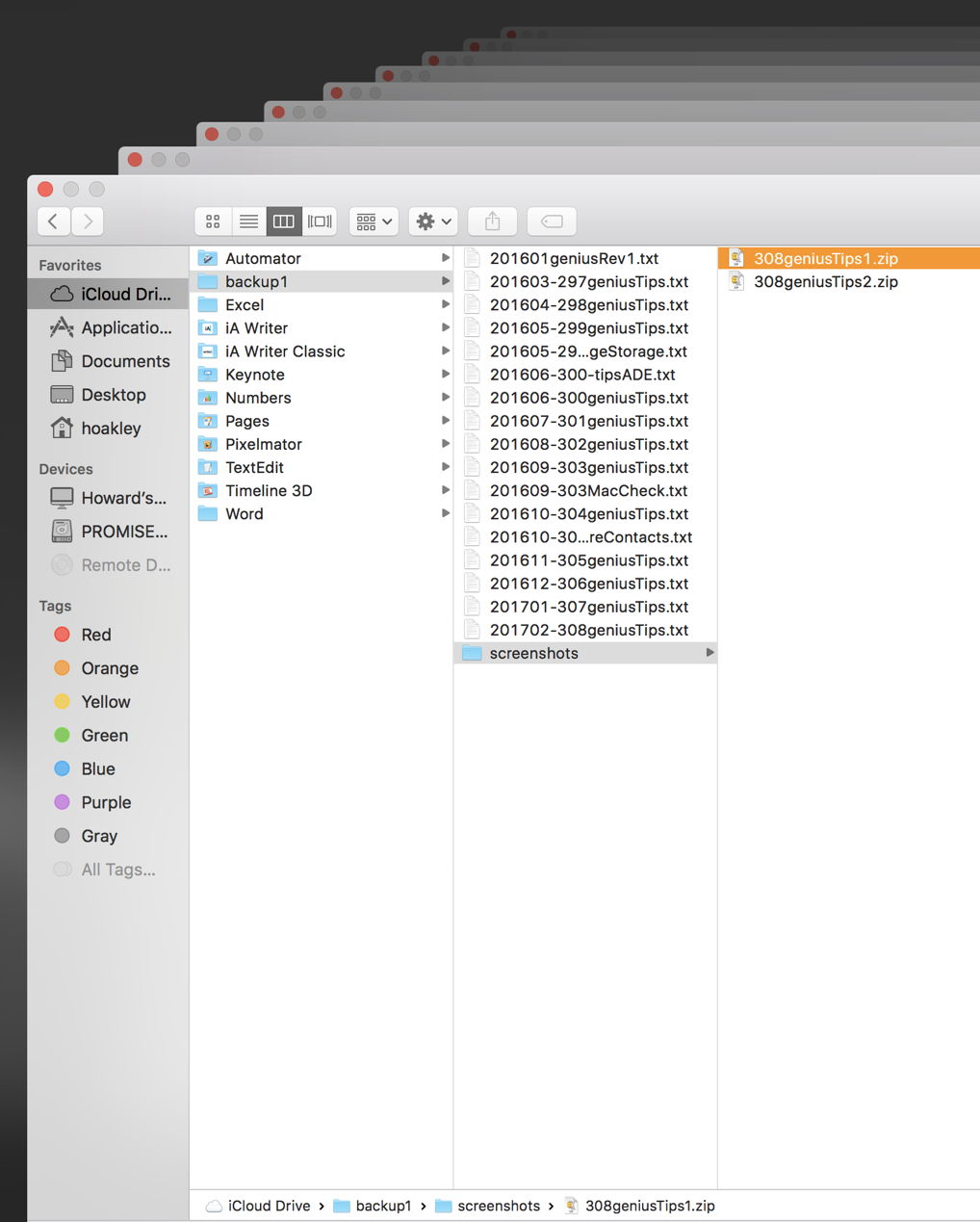Switch to list view
Viewport: 980px width, 1222px height.
248,221
